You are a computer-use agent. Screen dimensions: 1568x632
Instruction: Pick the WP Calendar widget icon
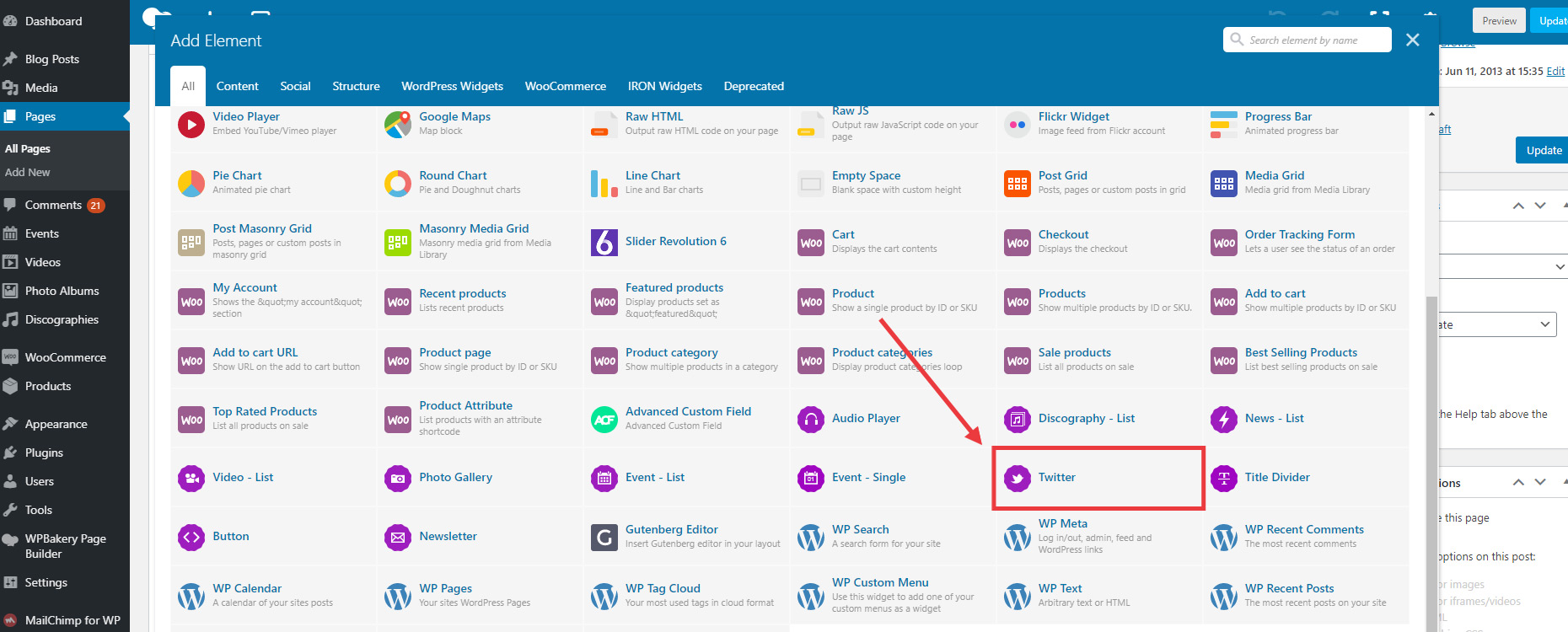pos(191,597)
